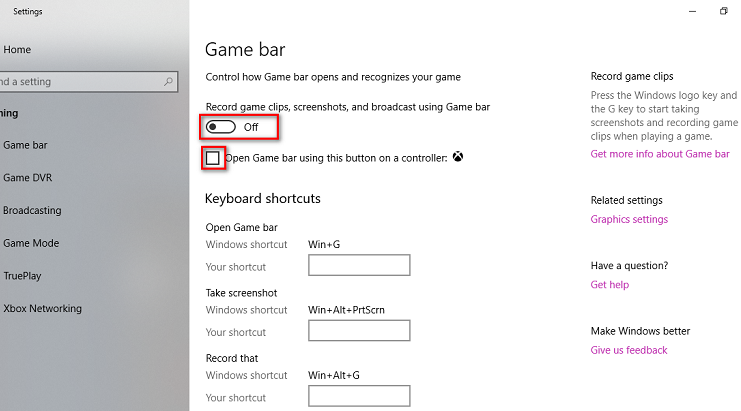Click the Related settings heading

click(x=626, y=200)
